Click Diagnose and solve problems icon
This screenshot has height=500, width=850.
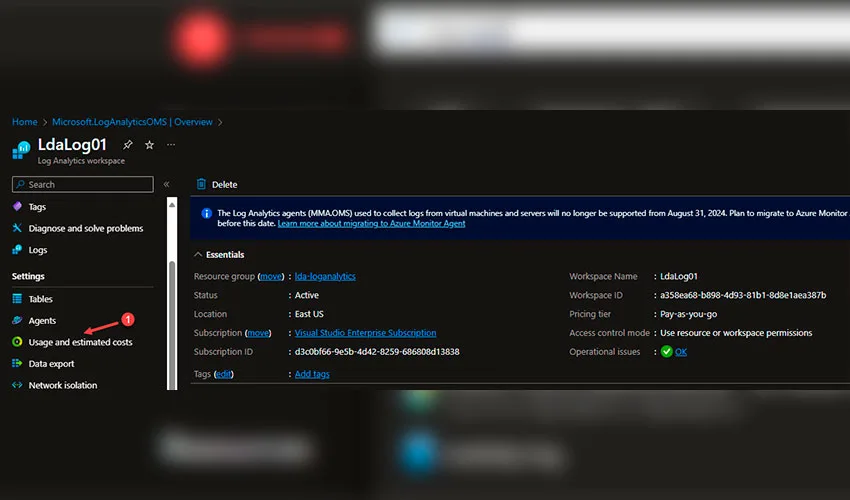17,228
